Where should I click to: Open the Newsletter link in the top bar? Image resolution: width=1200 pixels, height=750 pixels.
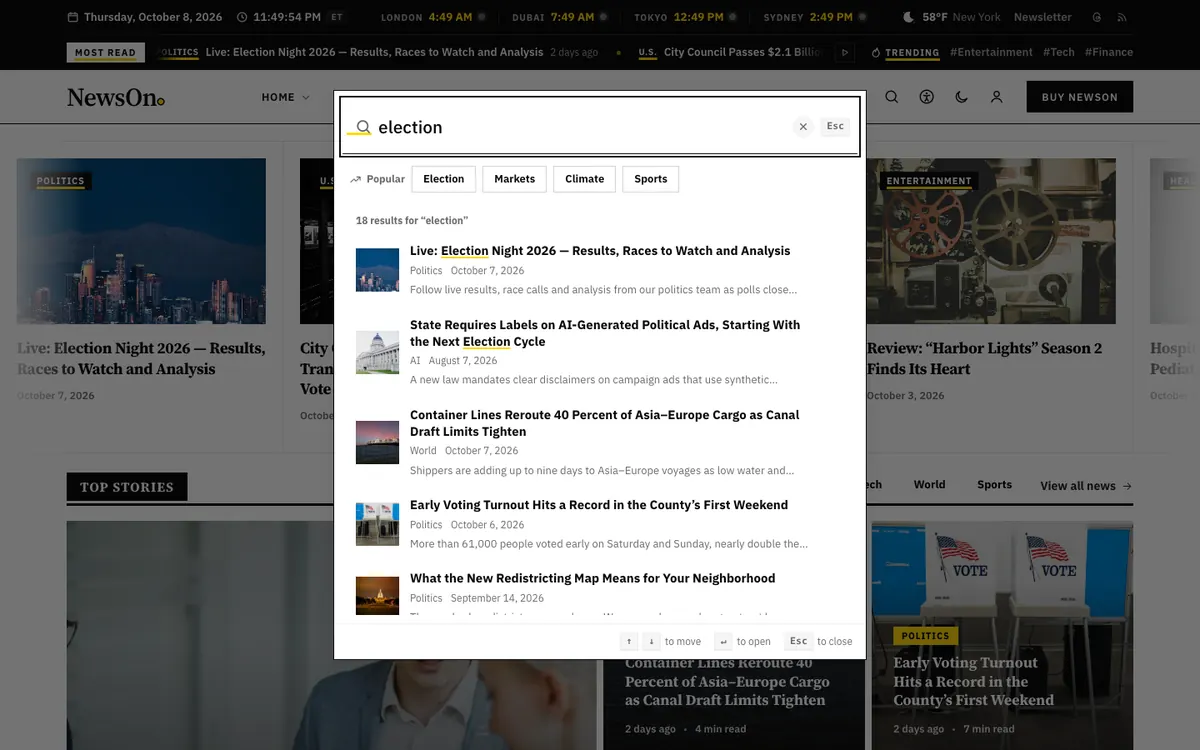point(1042,17)
